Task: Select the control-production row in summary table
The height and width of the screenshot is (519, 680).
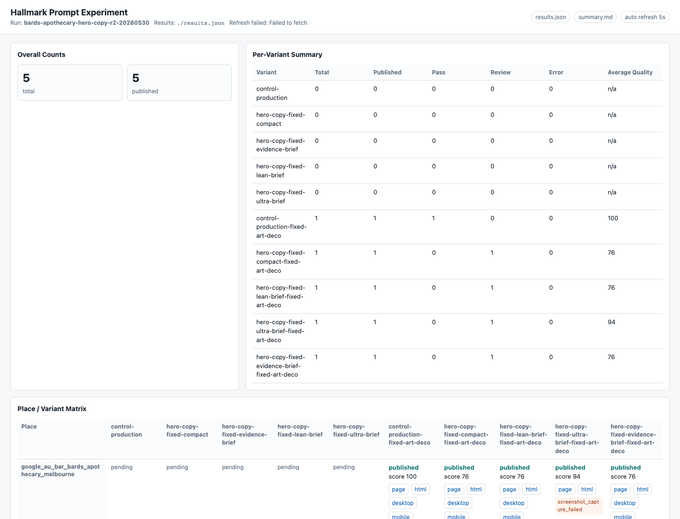Action: (458, 93)
